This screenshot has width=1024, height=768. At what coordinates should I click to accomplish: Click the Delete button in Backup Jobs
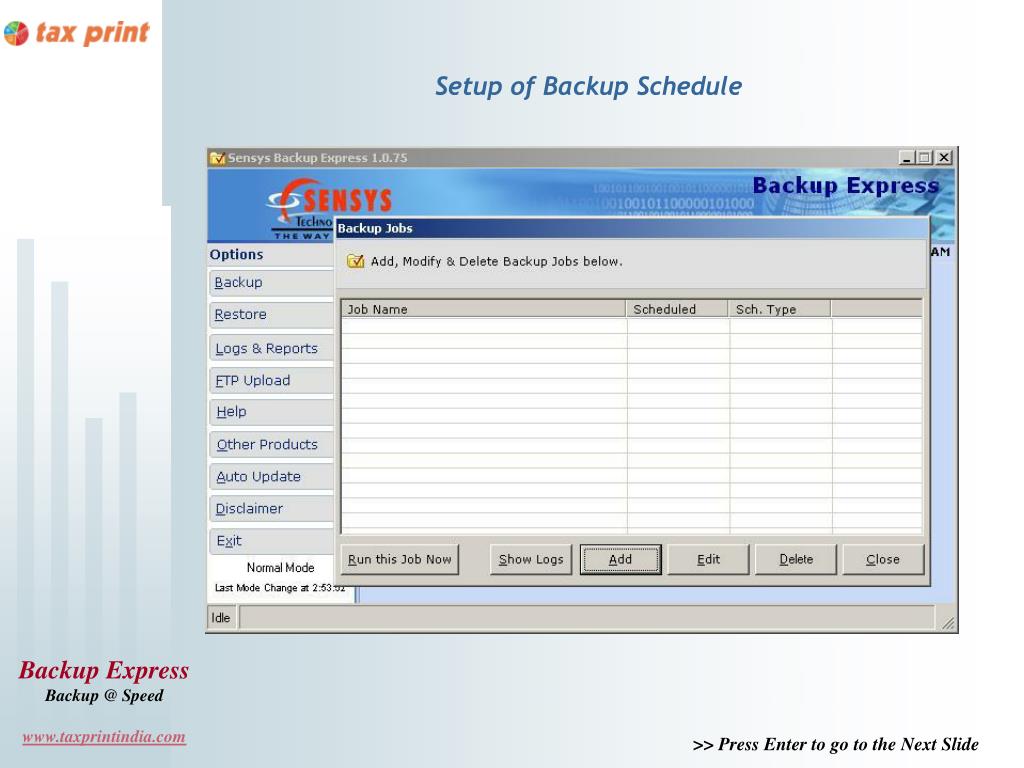tap(795, 560)
